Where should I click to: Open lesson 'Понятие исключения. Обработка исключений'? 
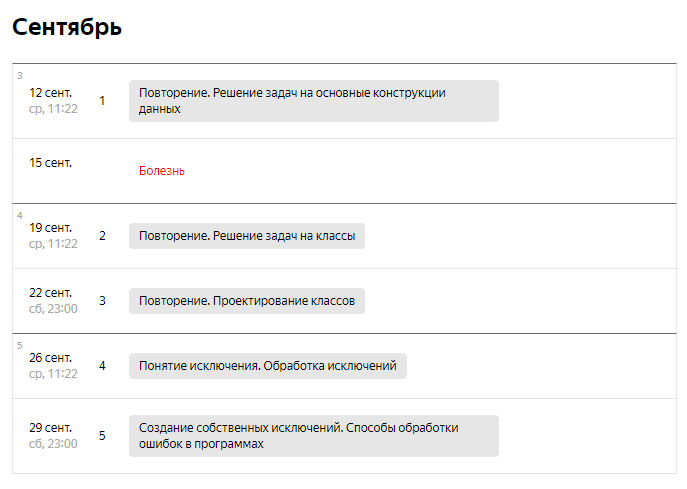(x=268, y=366)
